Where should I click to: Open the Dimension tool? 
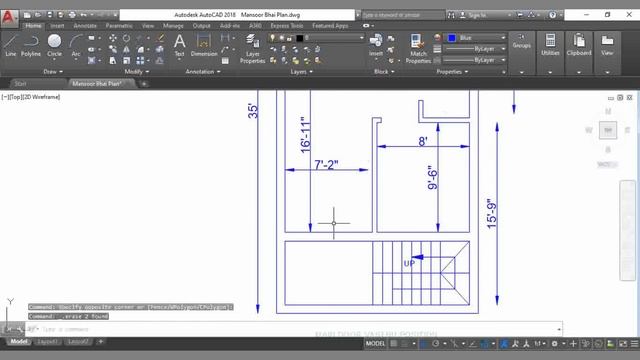click(x=204, y=45)
